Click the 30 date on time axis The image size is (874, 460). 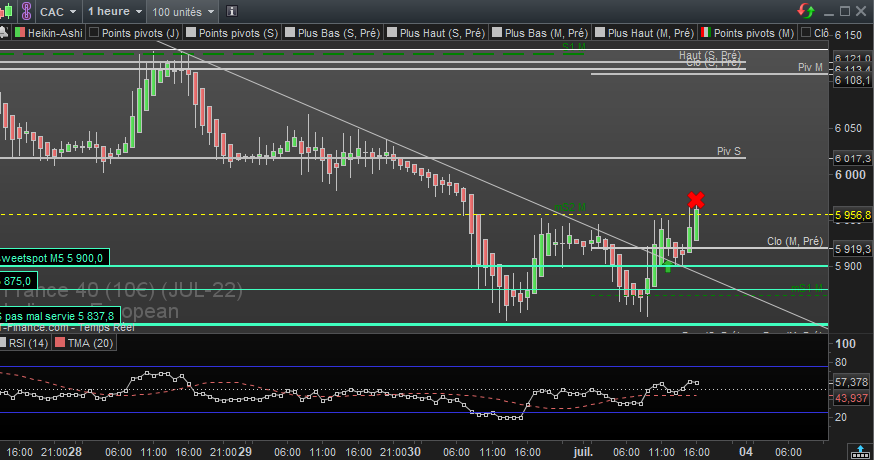click(x=413, y=452)
